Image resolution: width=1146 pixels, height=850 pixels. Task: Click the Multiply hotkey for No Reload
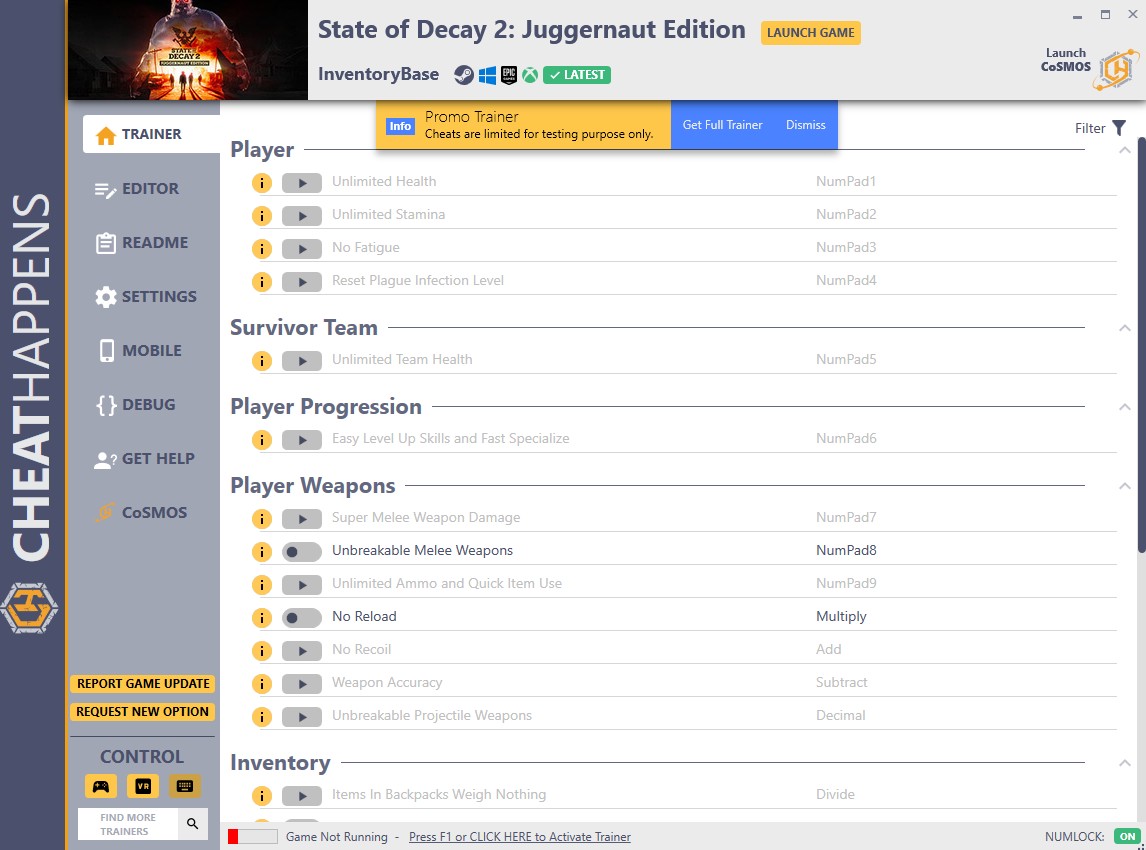[841, 617]
